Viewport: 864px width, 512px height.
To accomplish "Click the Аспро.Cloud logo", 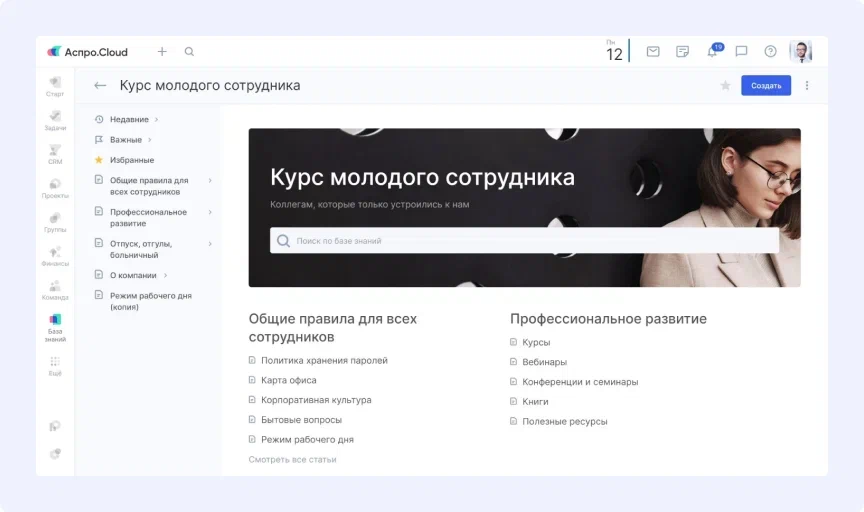I will click(87, 52).
